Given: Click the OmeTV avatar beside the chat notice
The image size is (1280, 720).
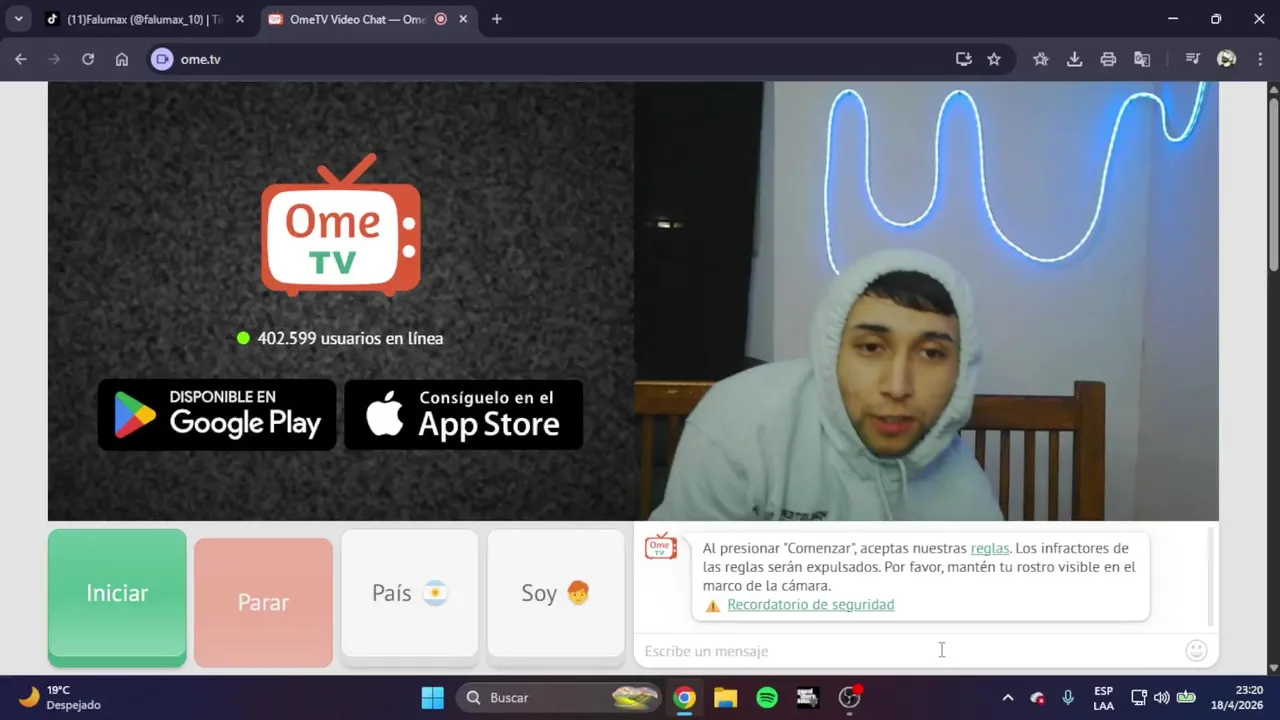Looking at the screenshot, I should (661, 546).
